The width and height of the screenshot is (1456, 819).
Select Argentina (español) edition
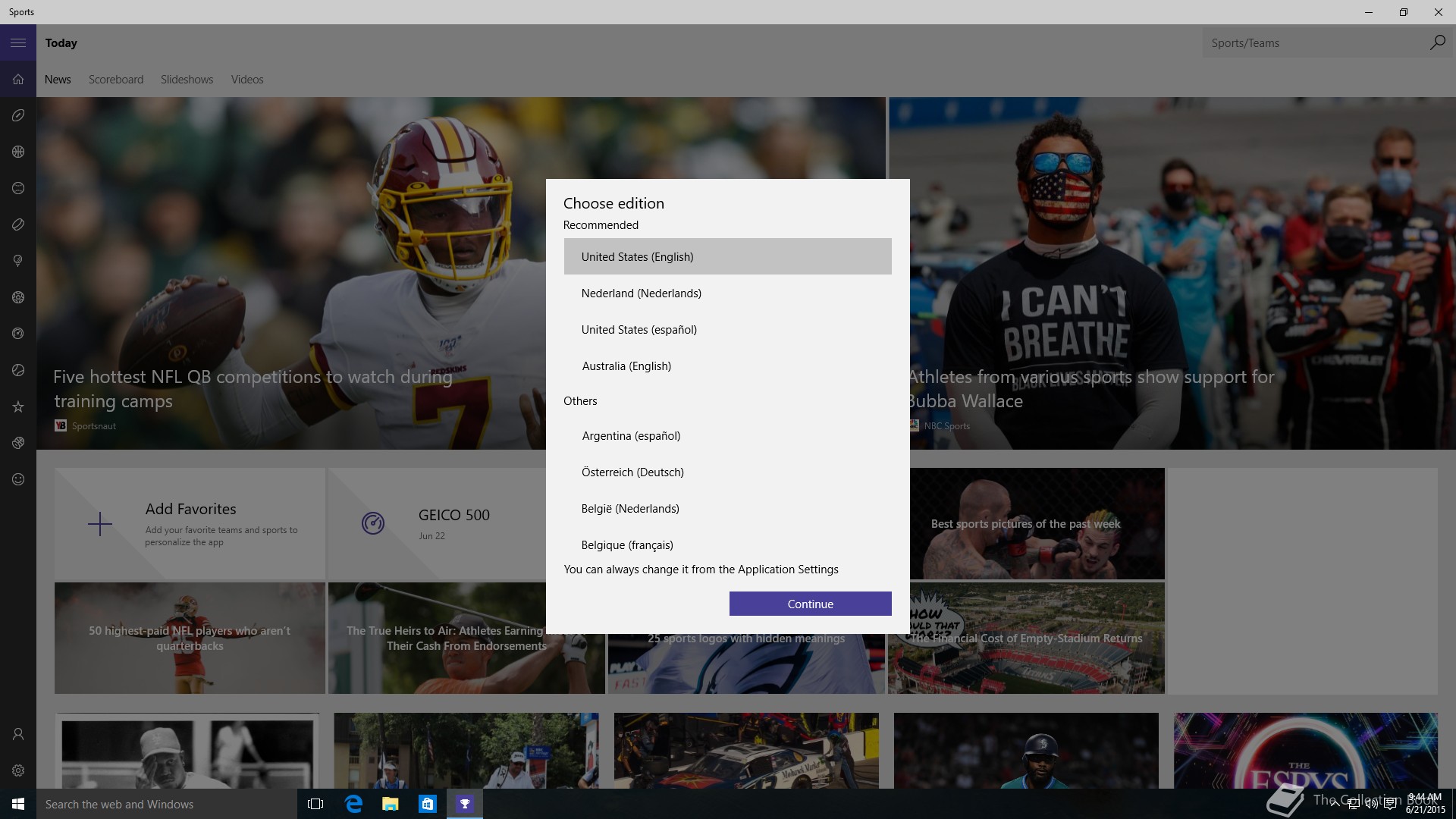click(x=727, y=435)
